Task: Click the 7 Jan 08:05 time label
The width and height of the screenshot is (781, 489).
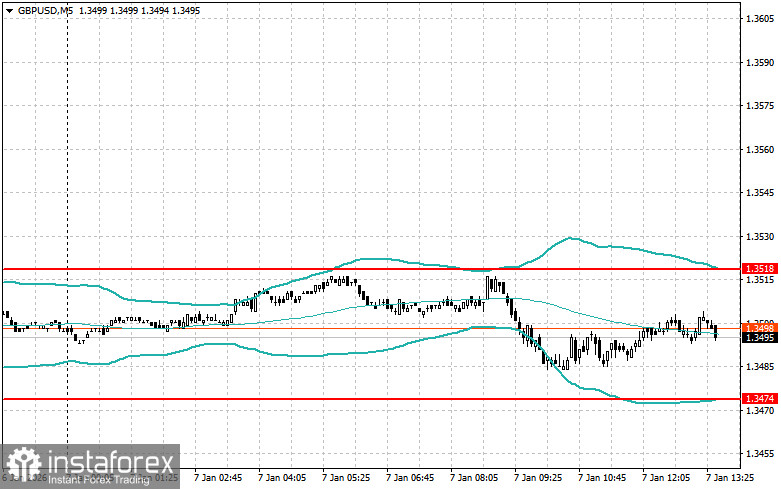Action: [474, 478]
